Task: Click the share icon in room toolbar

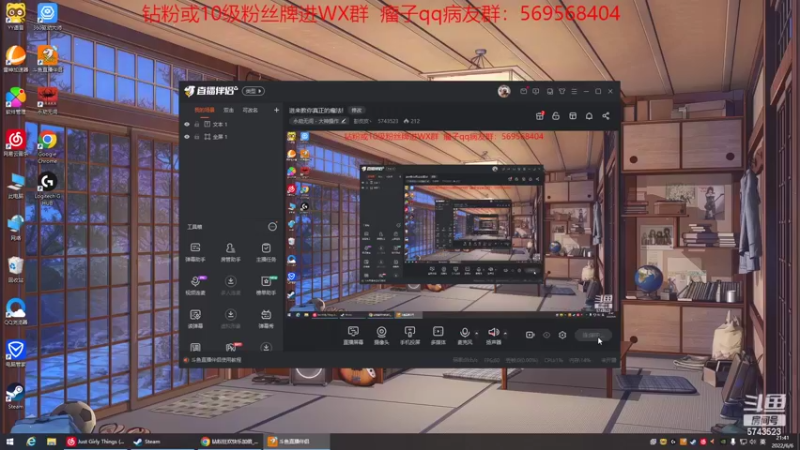Action: [x=606, y=116]
